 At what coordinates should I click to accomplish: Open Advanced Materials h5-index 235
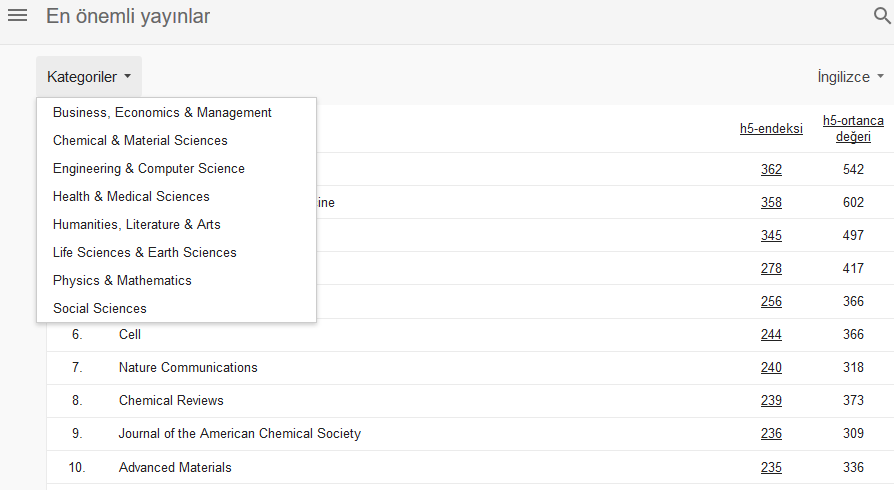pyautogui.click(x=771, y=467)
